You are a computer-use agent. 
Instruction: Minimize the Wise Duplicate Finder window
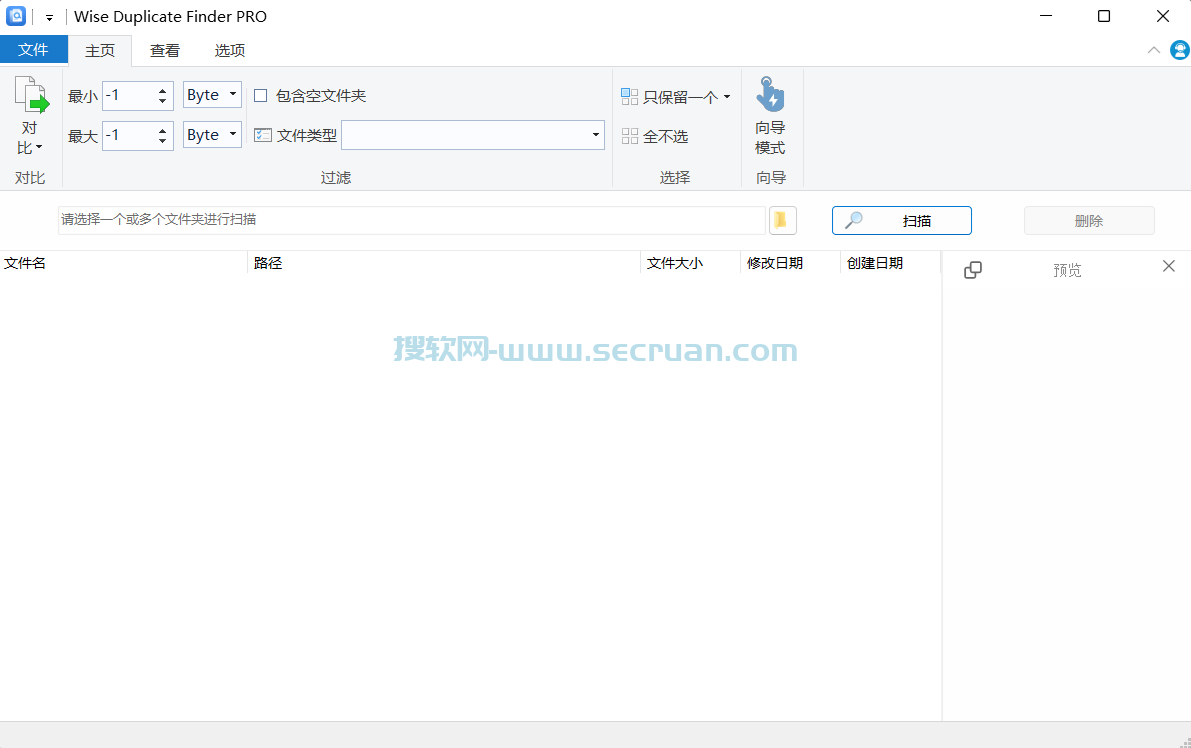point(1046,16)
